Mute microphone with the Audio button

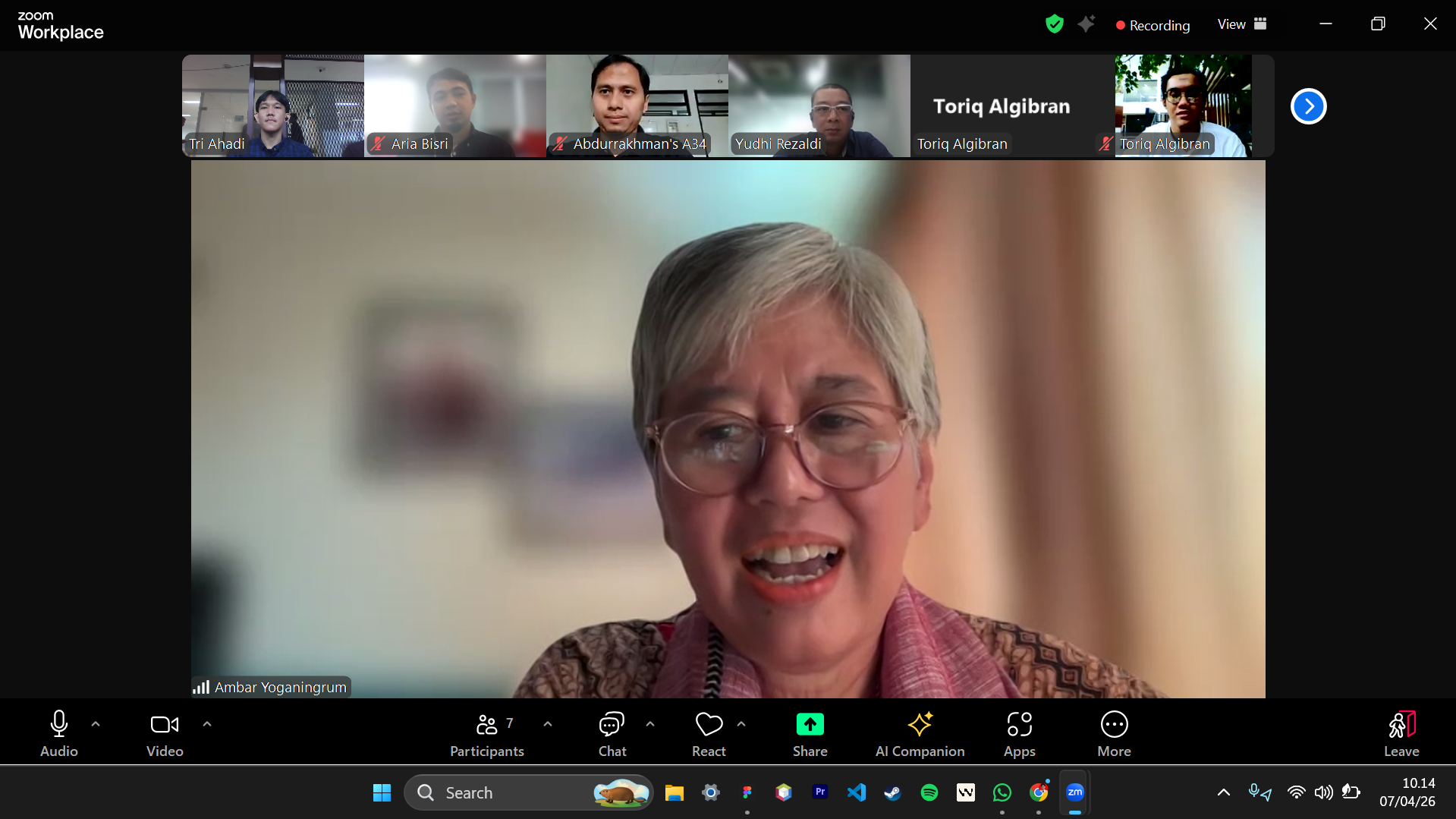[x=59, y=733]
